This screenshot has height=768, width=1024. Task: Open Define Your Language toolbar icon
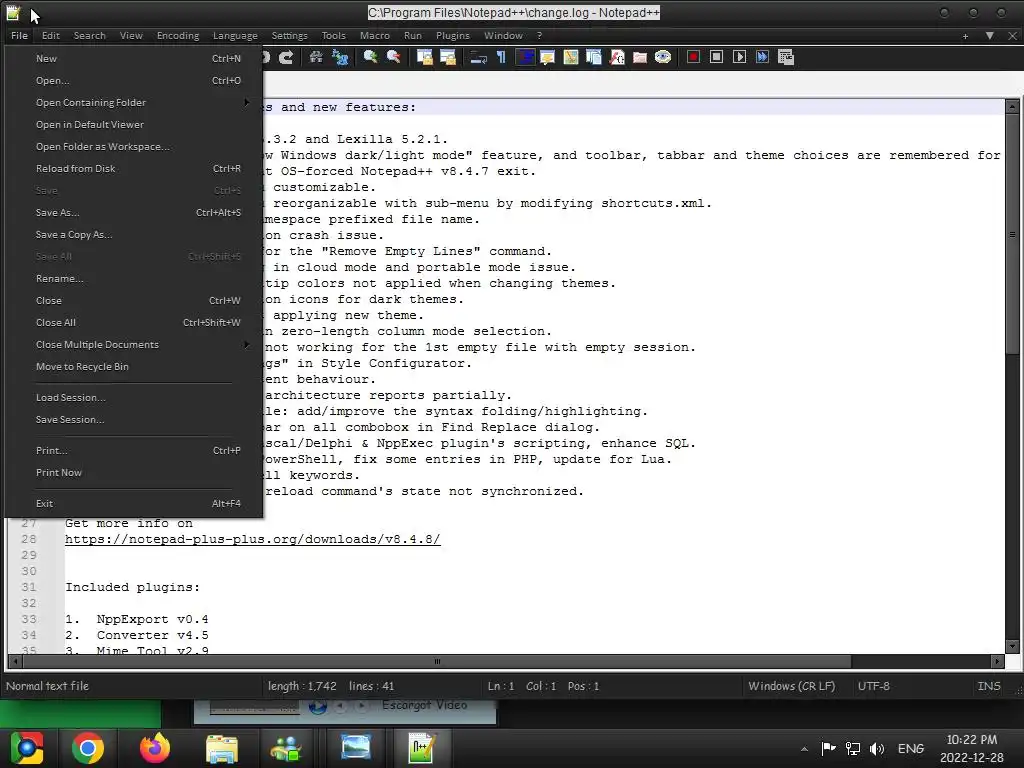[547, 57]
